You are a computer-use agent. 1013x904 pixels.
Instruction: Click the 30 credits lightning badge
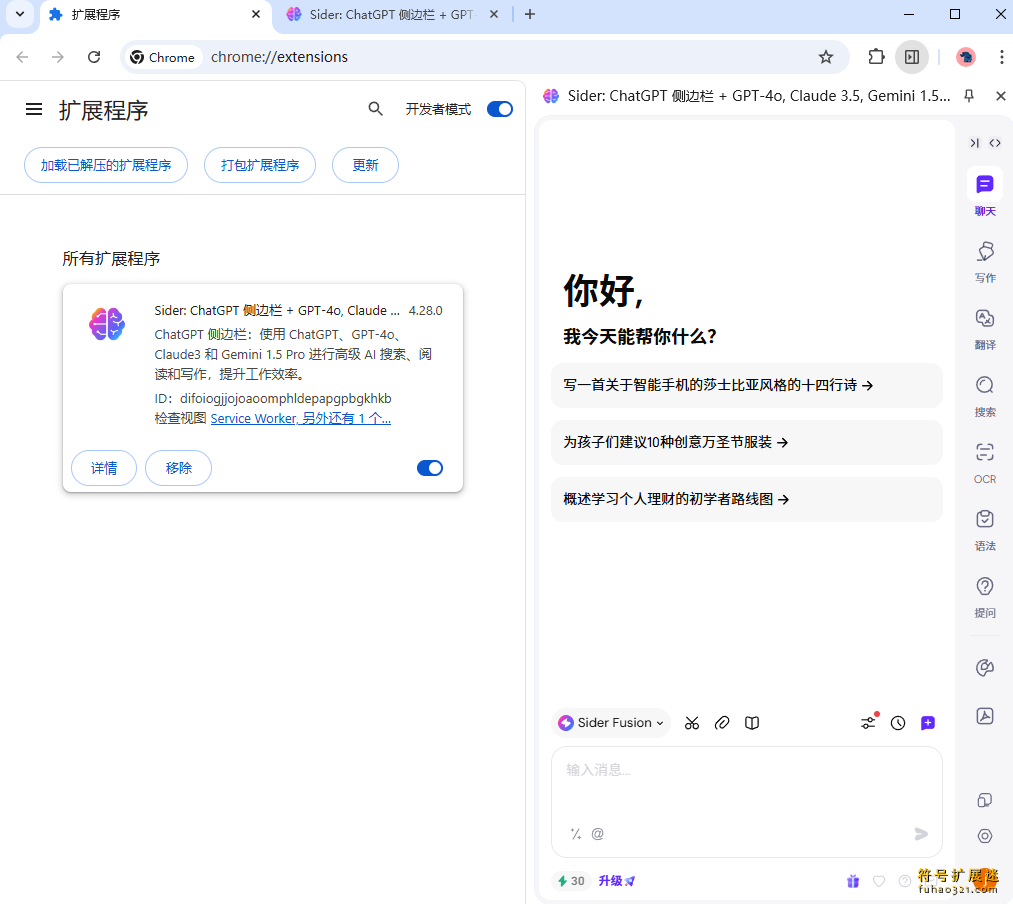pyautogui.click(x=571, y=881)
